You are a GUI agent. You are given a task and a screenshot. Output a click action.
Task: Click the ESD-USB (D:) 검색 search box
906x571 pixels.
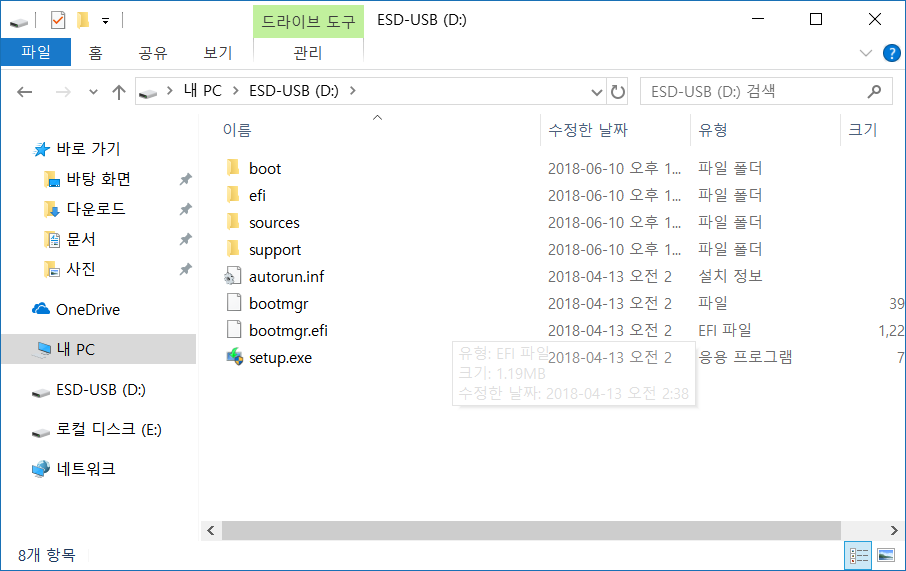(x=766, y=91)
